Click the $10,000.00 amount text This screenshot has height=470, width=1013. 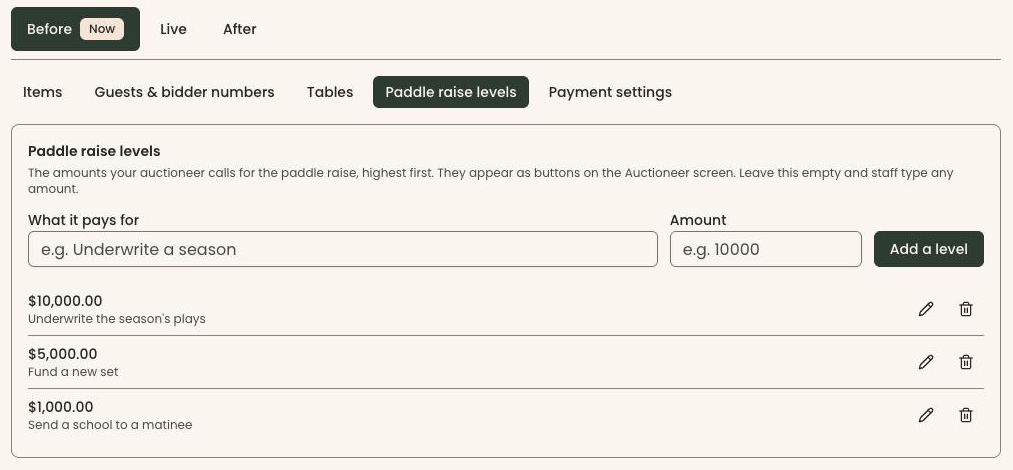[65, 301]
